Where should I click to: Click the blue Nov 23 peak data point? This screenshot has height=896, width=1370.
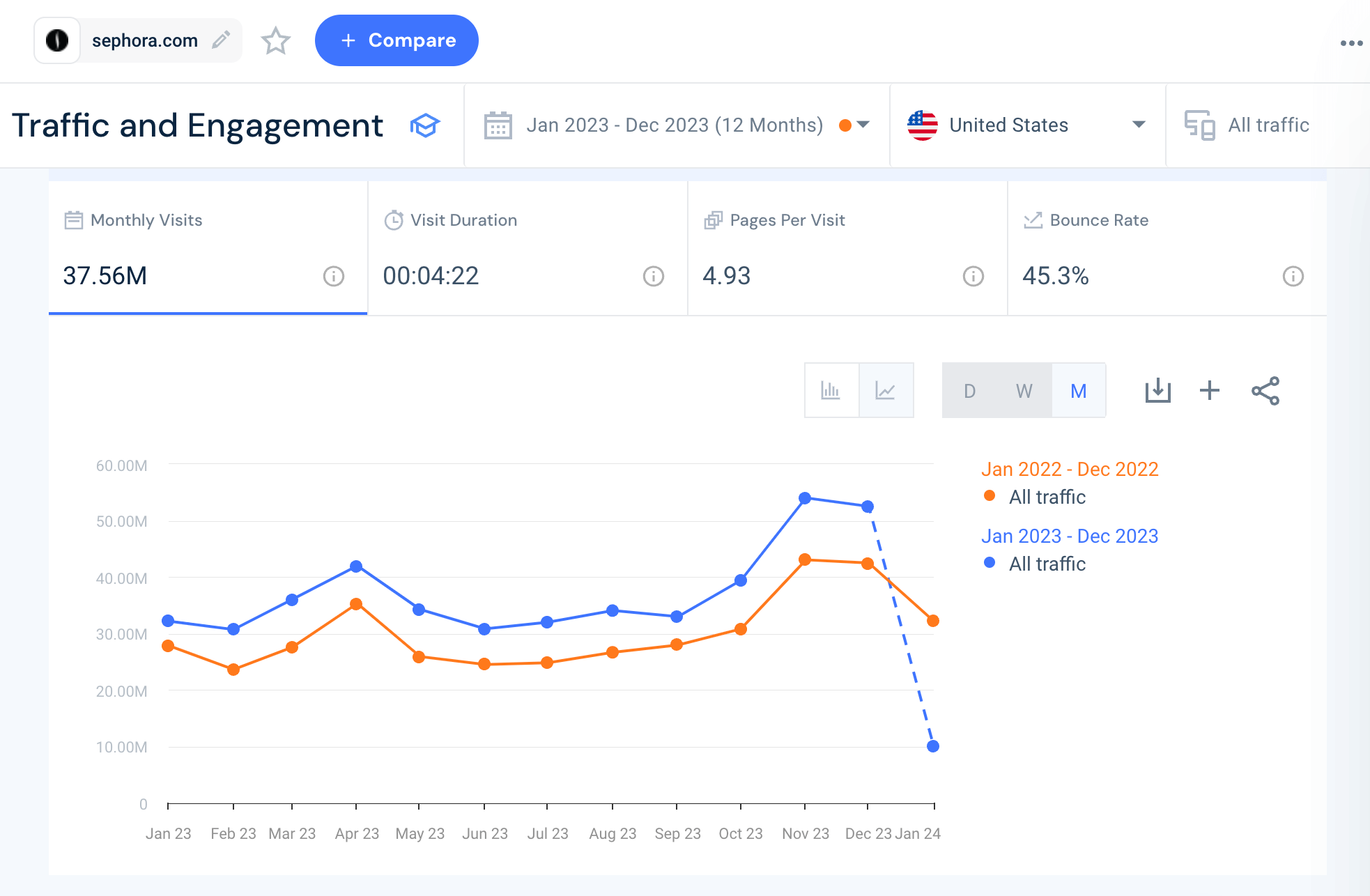coord(805,498)
